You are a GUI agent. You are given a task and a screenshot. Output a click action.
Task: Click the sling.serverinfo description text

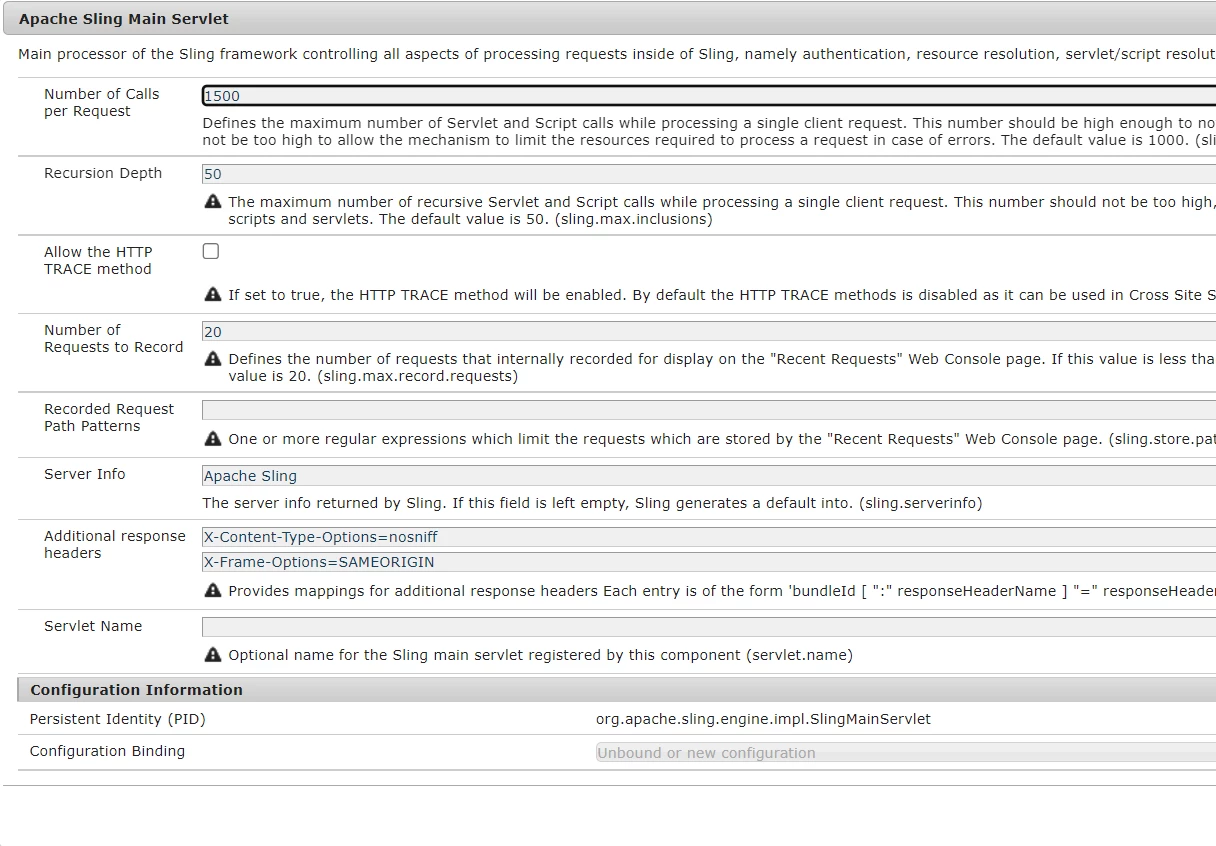click(592, 503)
